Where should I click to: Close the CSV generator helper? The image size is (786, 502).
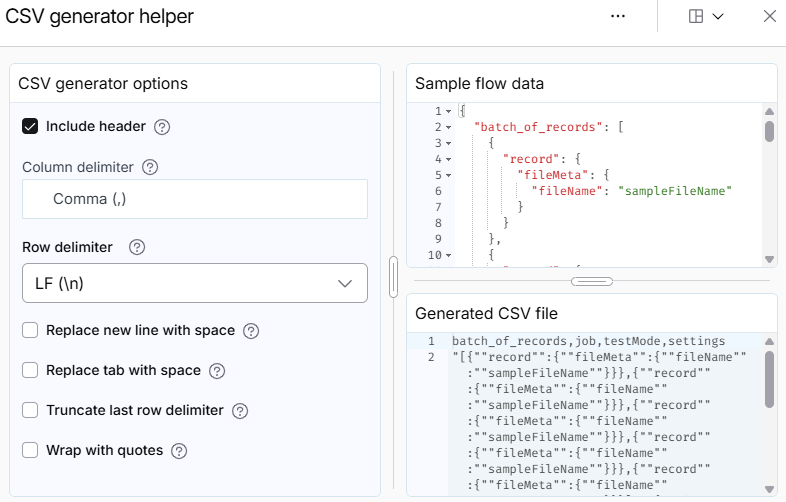click(769, 16)
